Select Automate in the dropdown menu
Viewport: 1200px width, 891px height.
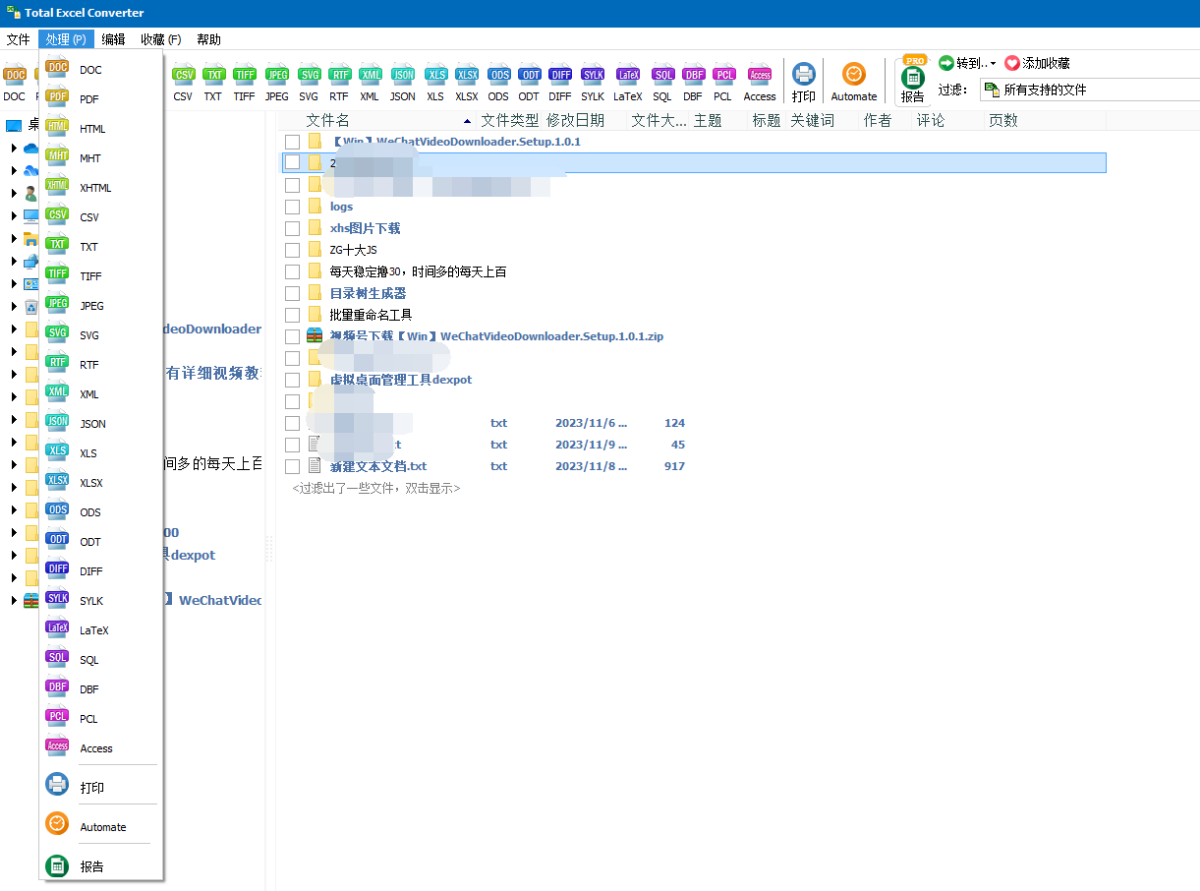tap(100, 827)
